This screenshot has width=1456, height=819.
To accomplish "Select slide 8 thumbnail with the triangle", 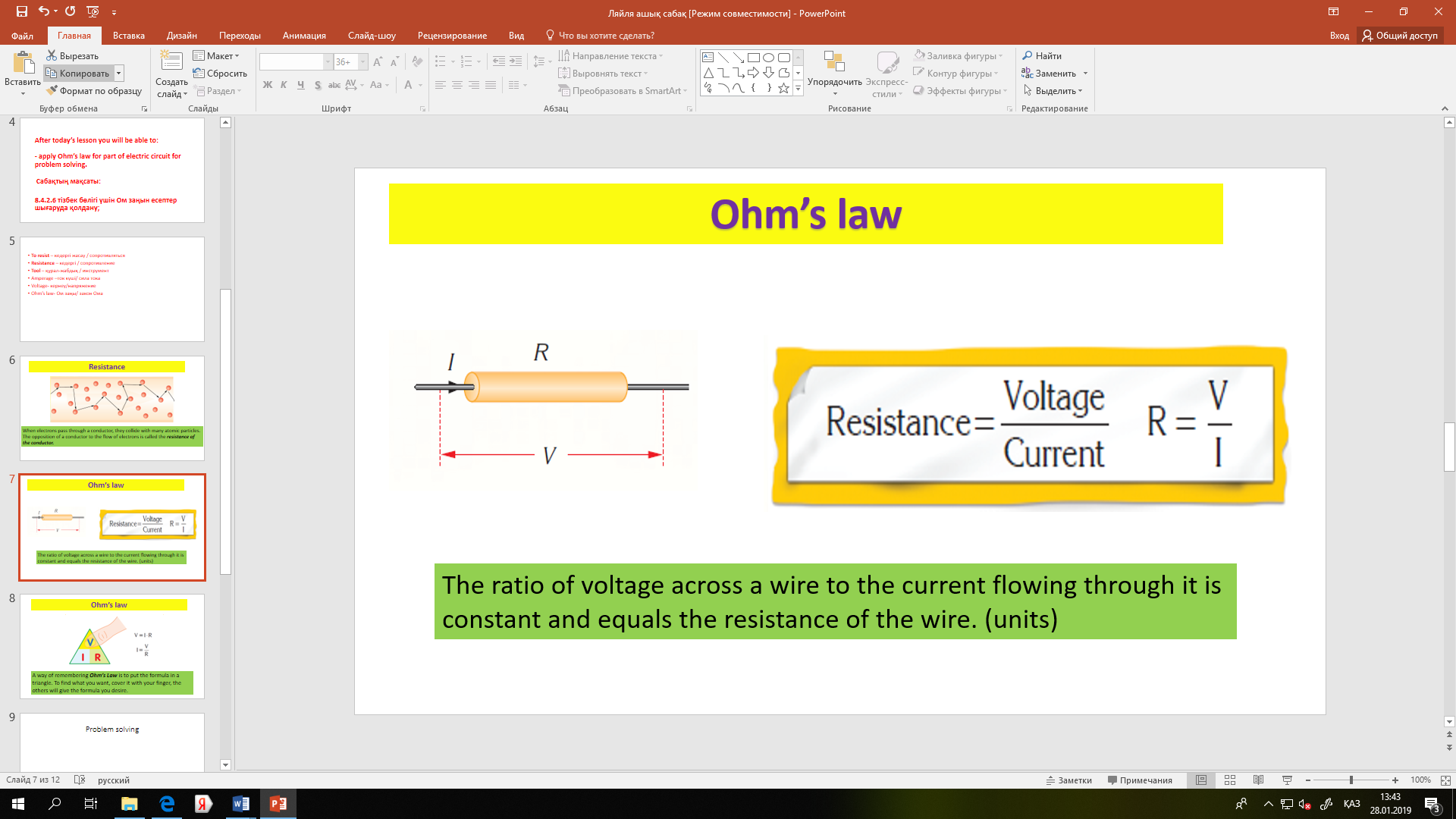I will pyautogui.click(x=112, y=646).
